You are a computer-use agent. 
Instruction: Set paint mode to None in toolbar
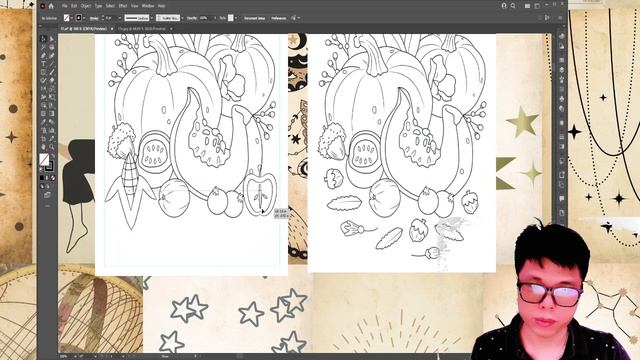(x=53, y=178)
